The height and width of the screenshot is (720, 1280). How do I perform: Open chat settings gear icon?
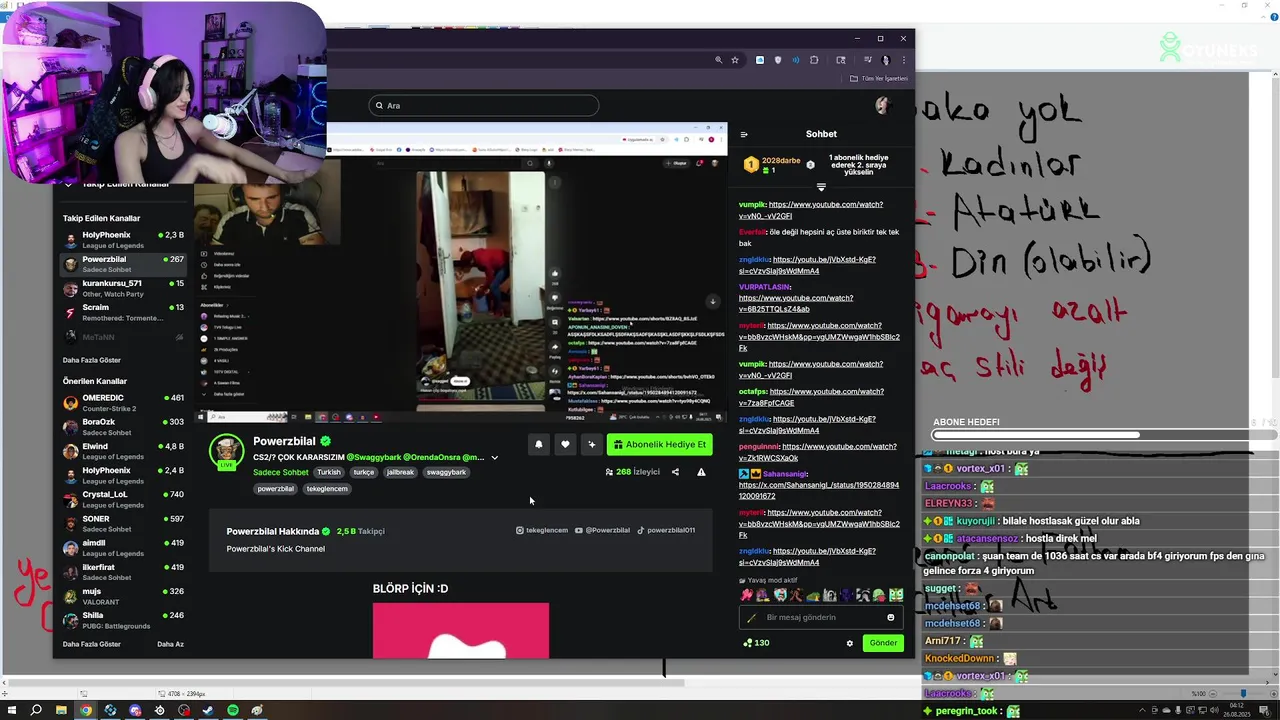850,643
